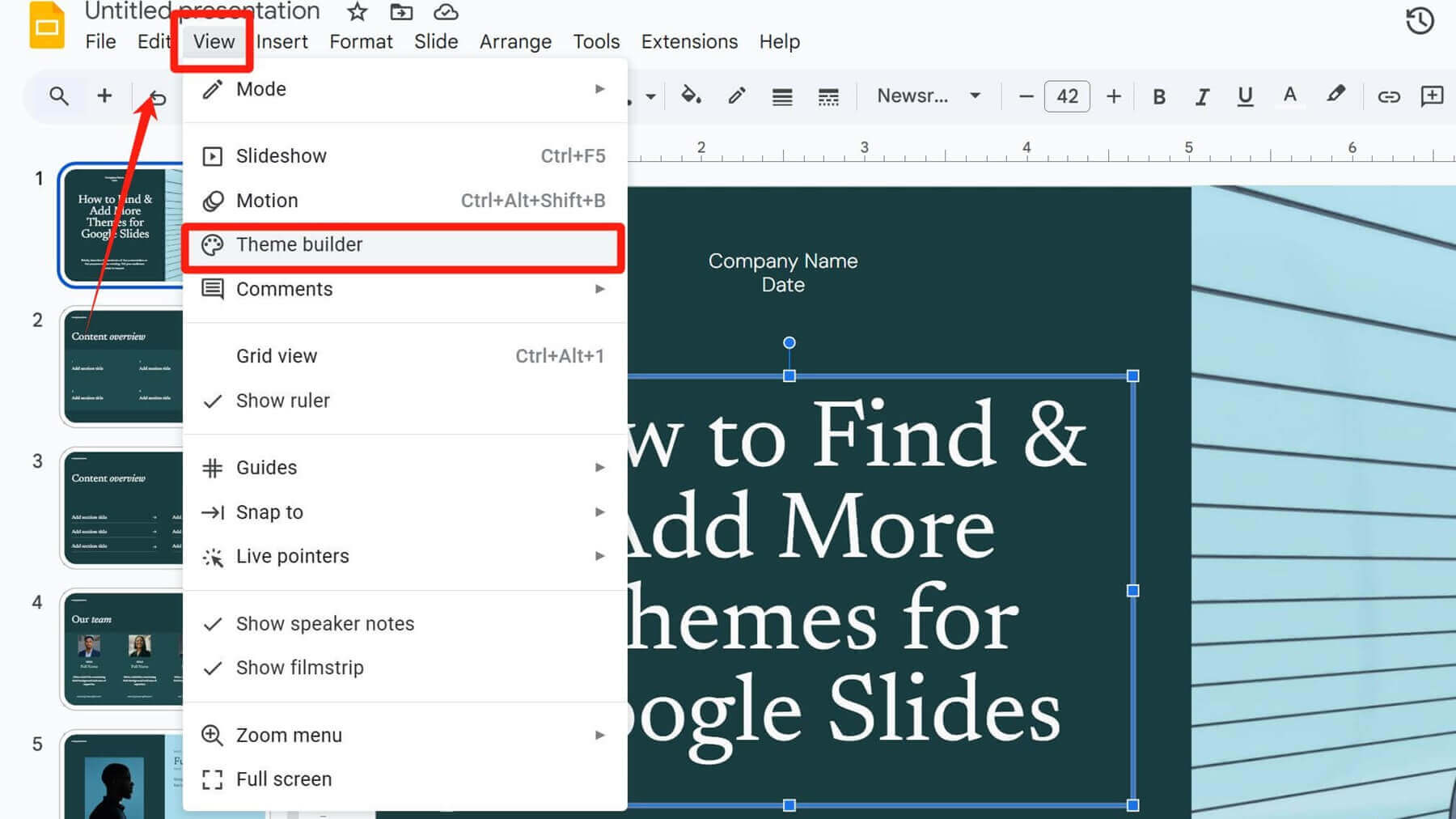Screen dimensions: 1456x819
Task: Click the presentation title text
Action: point(202,11)
